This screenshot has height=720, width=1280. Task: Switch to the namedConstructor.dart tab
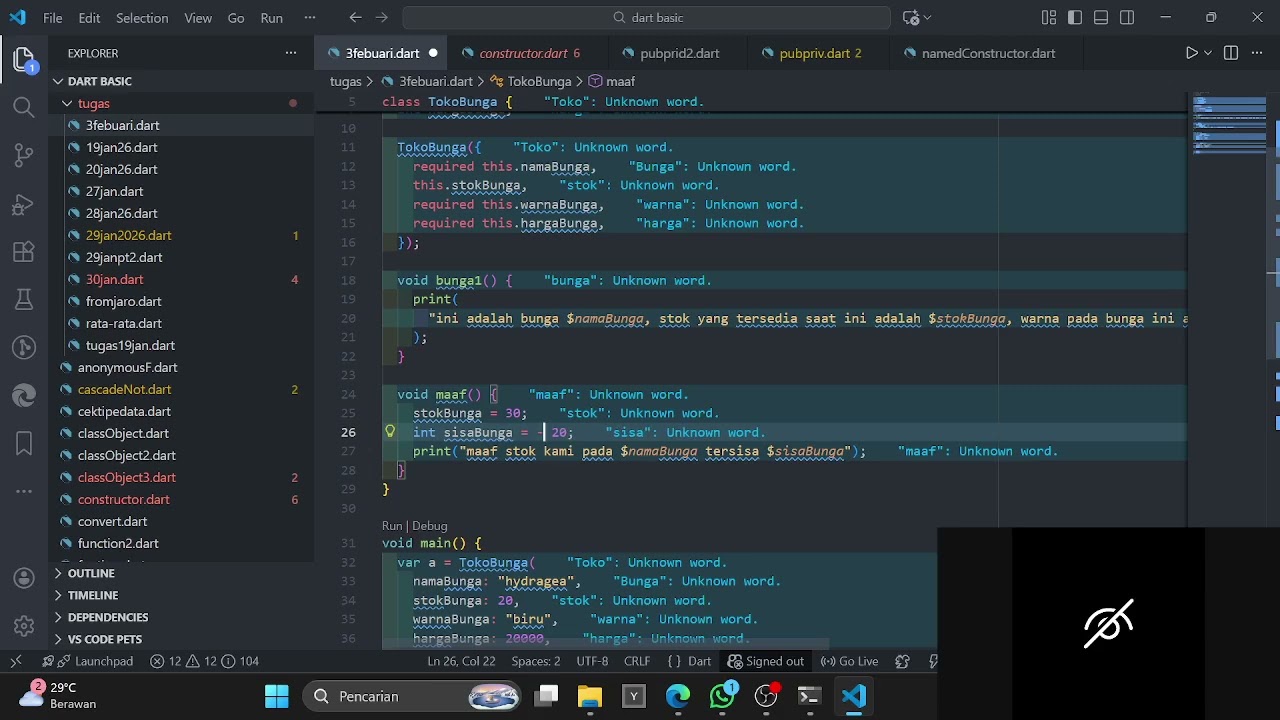tap(988, 53)
